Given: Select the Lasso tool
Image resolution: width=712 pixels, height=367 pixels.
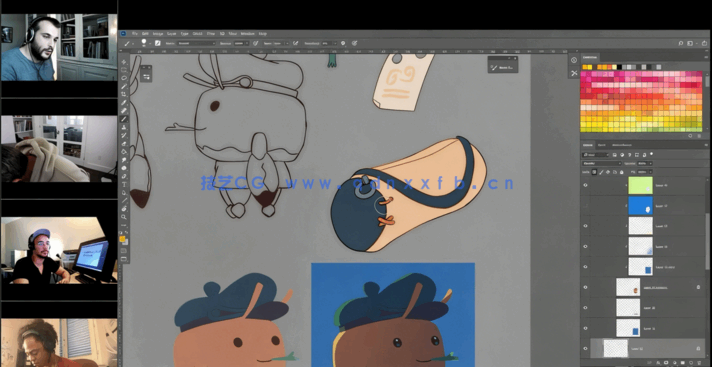Looking at the screenshot, I should point(124,77).
